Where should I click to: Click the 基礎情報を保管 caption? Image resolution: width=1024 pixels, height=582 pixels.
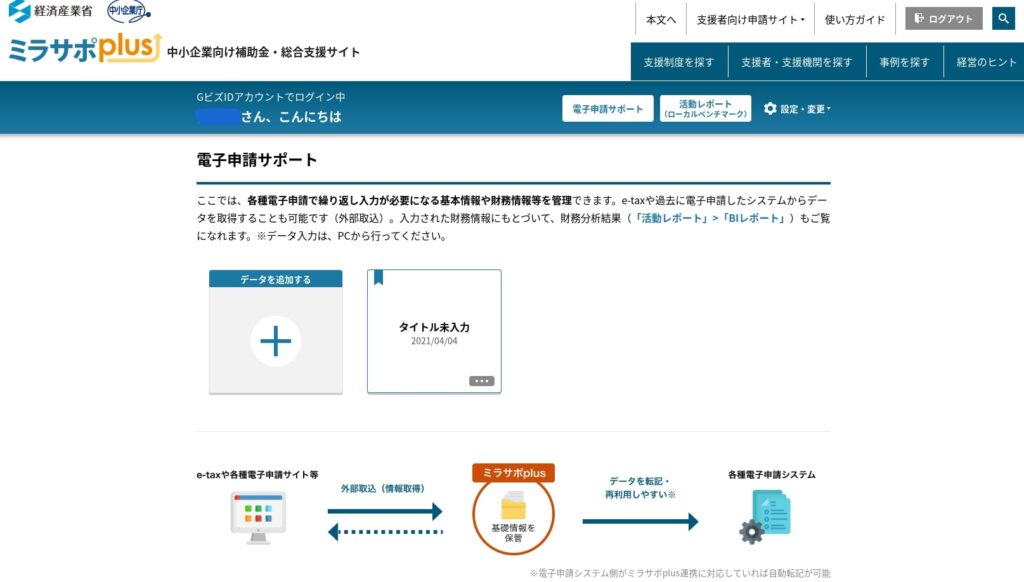(513, 532)
